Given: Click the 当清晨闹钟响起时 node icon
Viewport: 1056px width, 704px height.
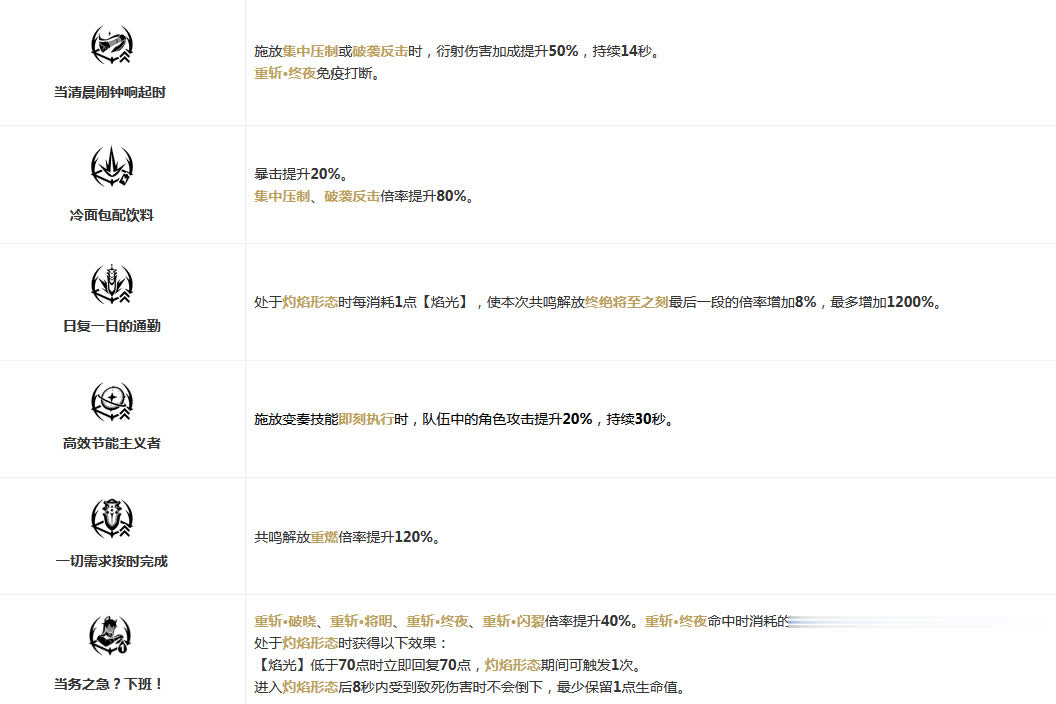Looking at the screenshot, I should pyautogui.click(x=111, y=46).
